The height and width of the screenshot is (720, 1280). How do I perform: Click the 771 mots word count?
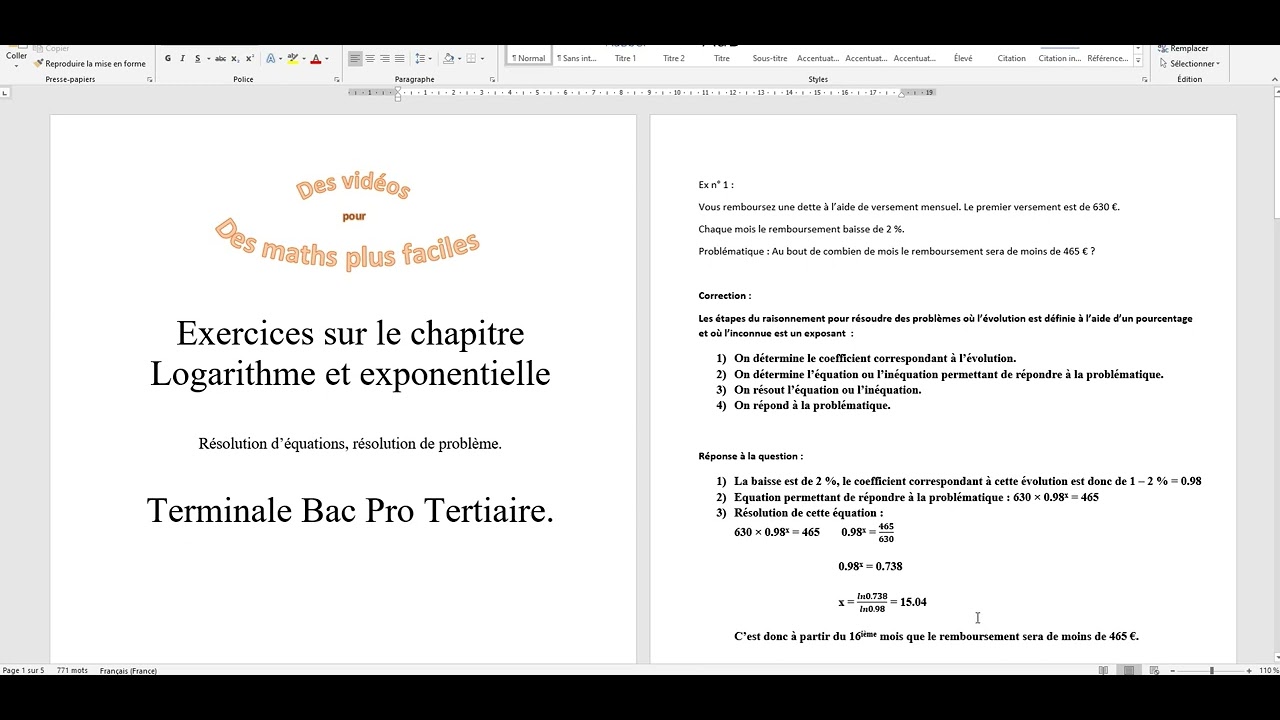tap(72, 670)
